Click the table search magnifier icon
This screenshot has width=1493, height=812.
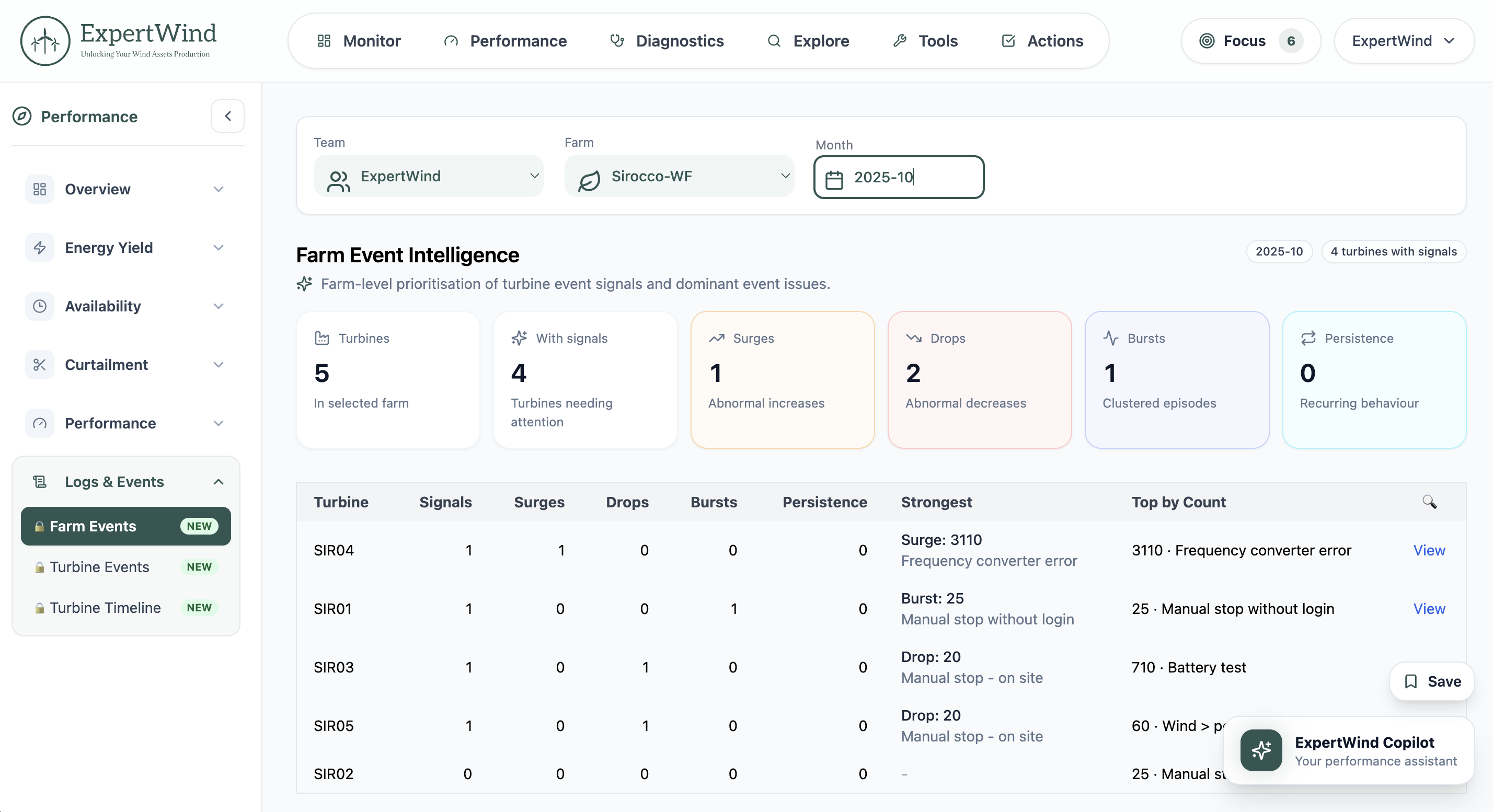1429,502
